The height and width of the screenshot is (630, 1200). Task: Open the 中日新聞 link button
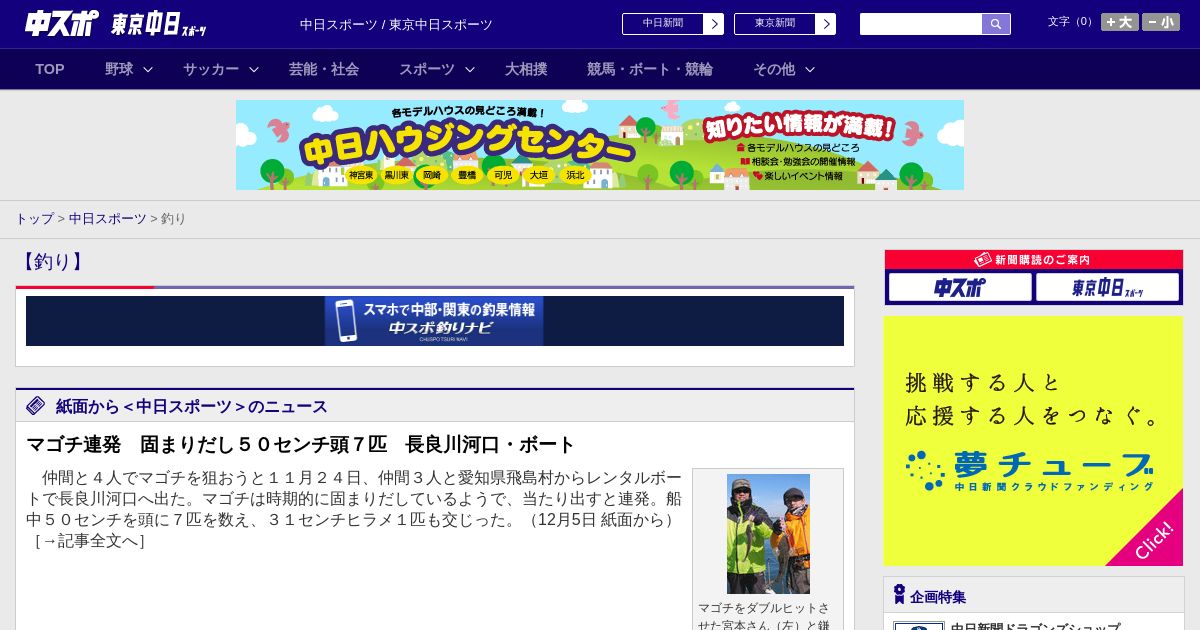click(663, 23)
